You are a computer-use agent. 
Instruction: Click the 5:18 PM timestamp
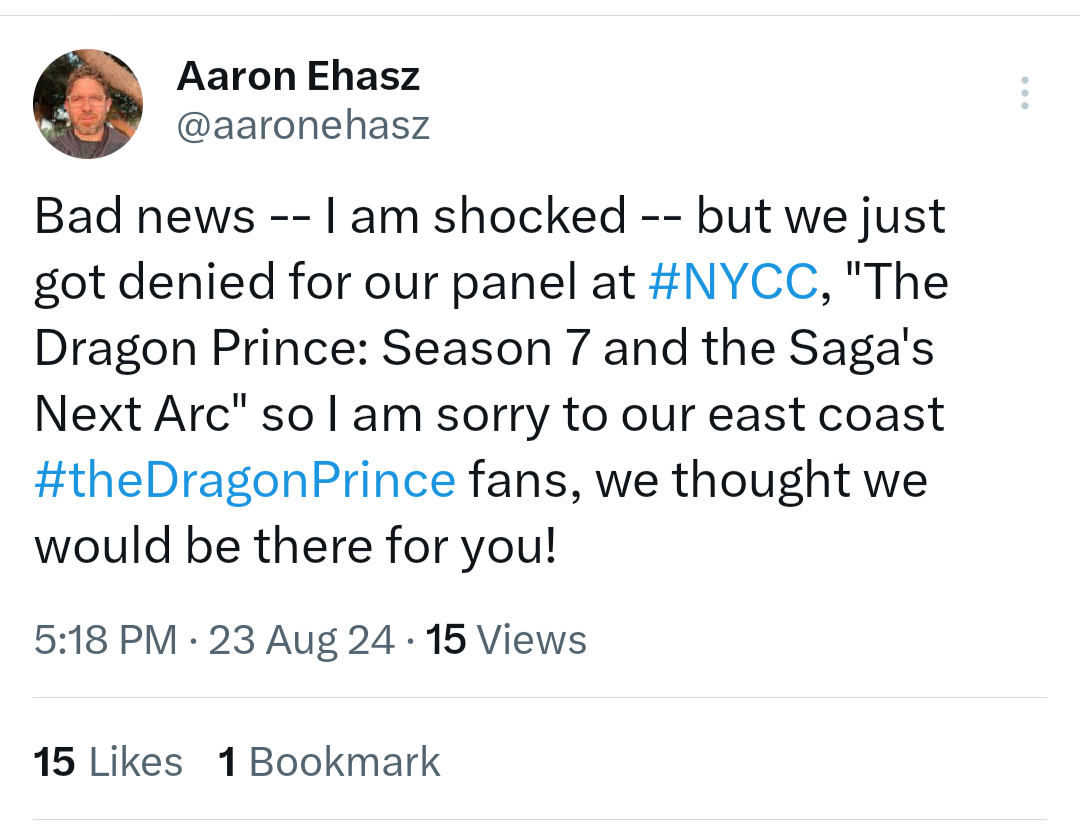point(105,639)
